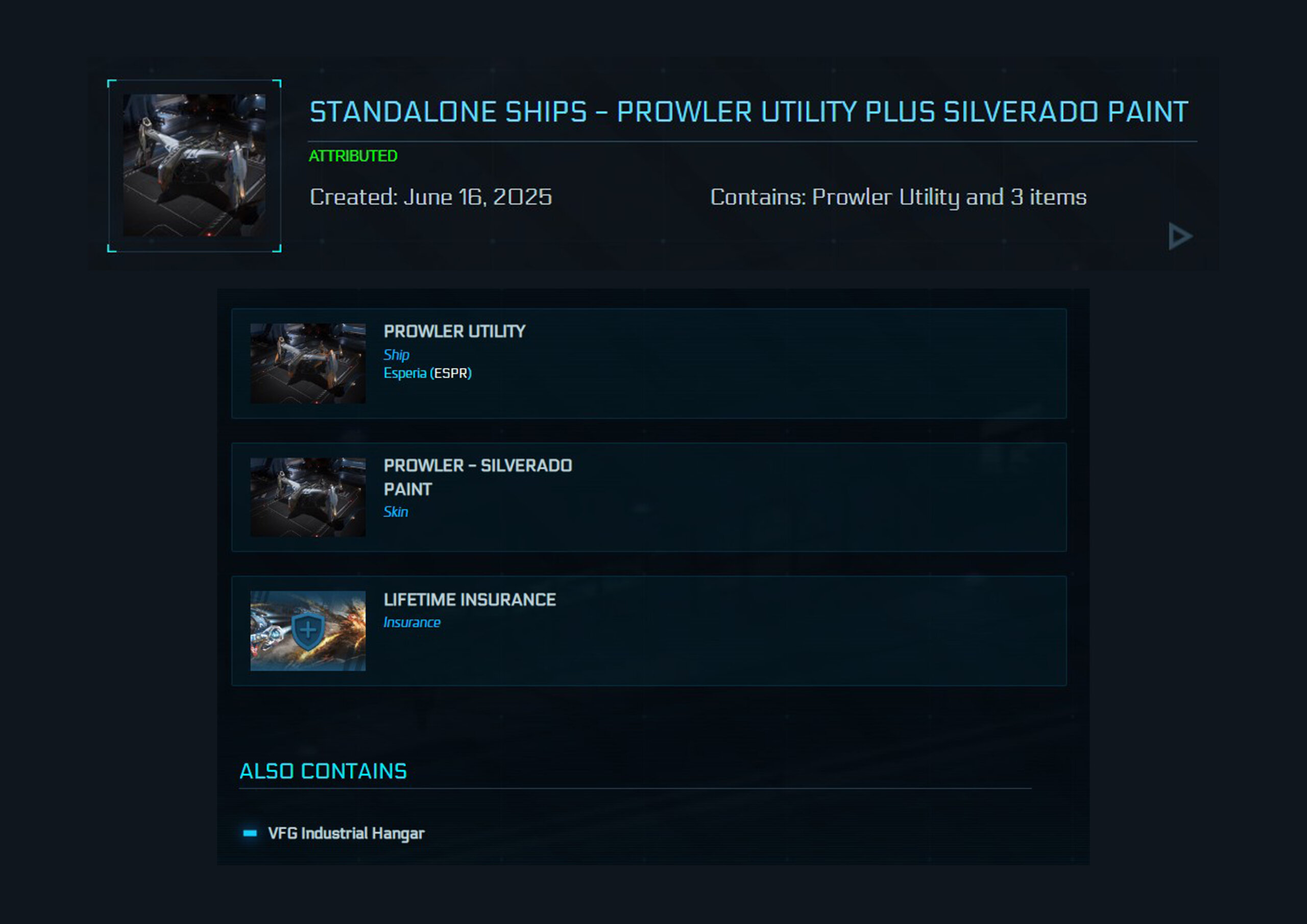
Task: Open the Prowler Utility ship image
Action: coord(308,363)
